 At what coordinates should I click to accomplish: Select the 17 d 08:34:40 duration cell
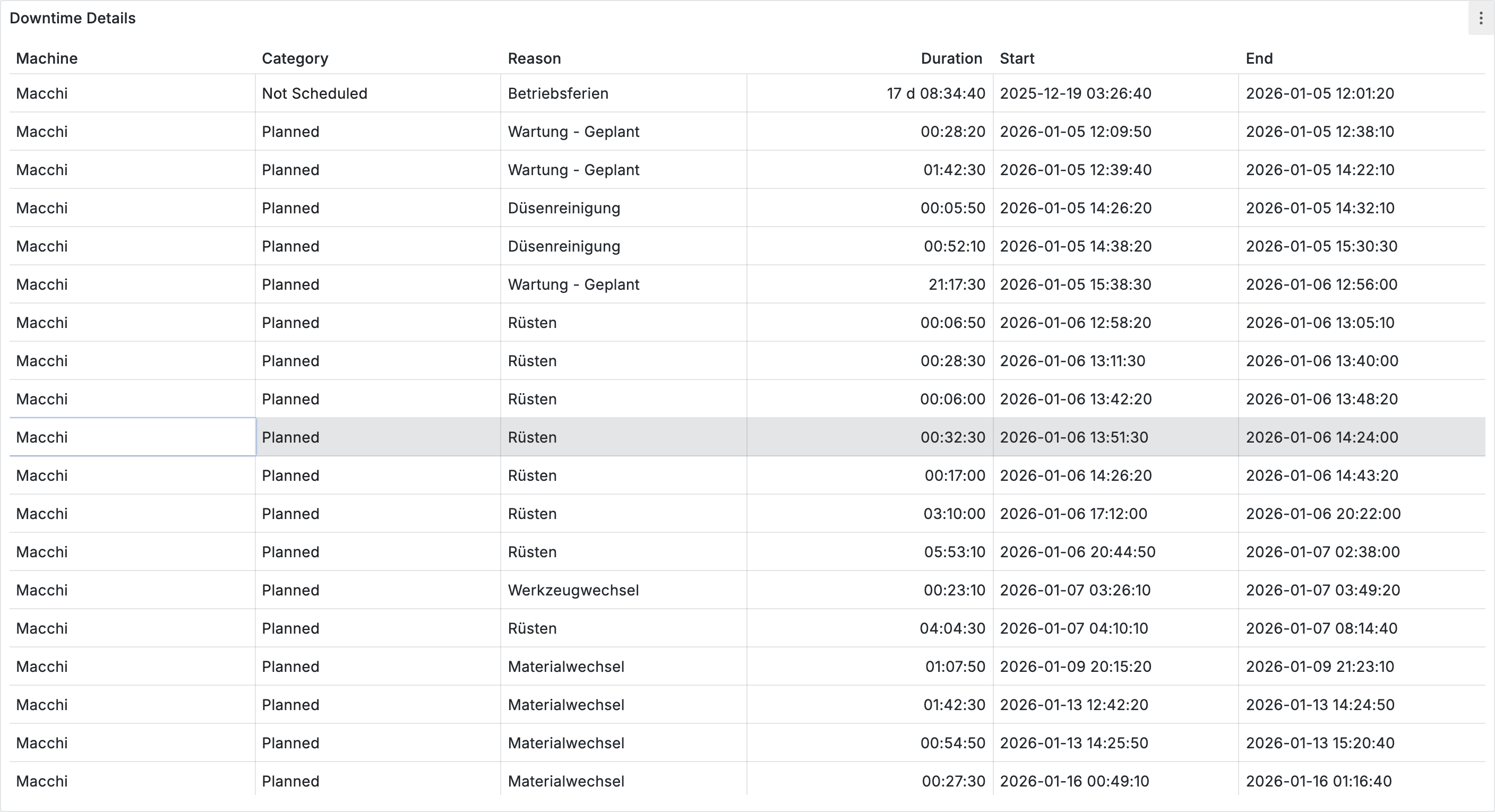pyautogui.click(x=935, y=93)
